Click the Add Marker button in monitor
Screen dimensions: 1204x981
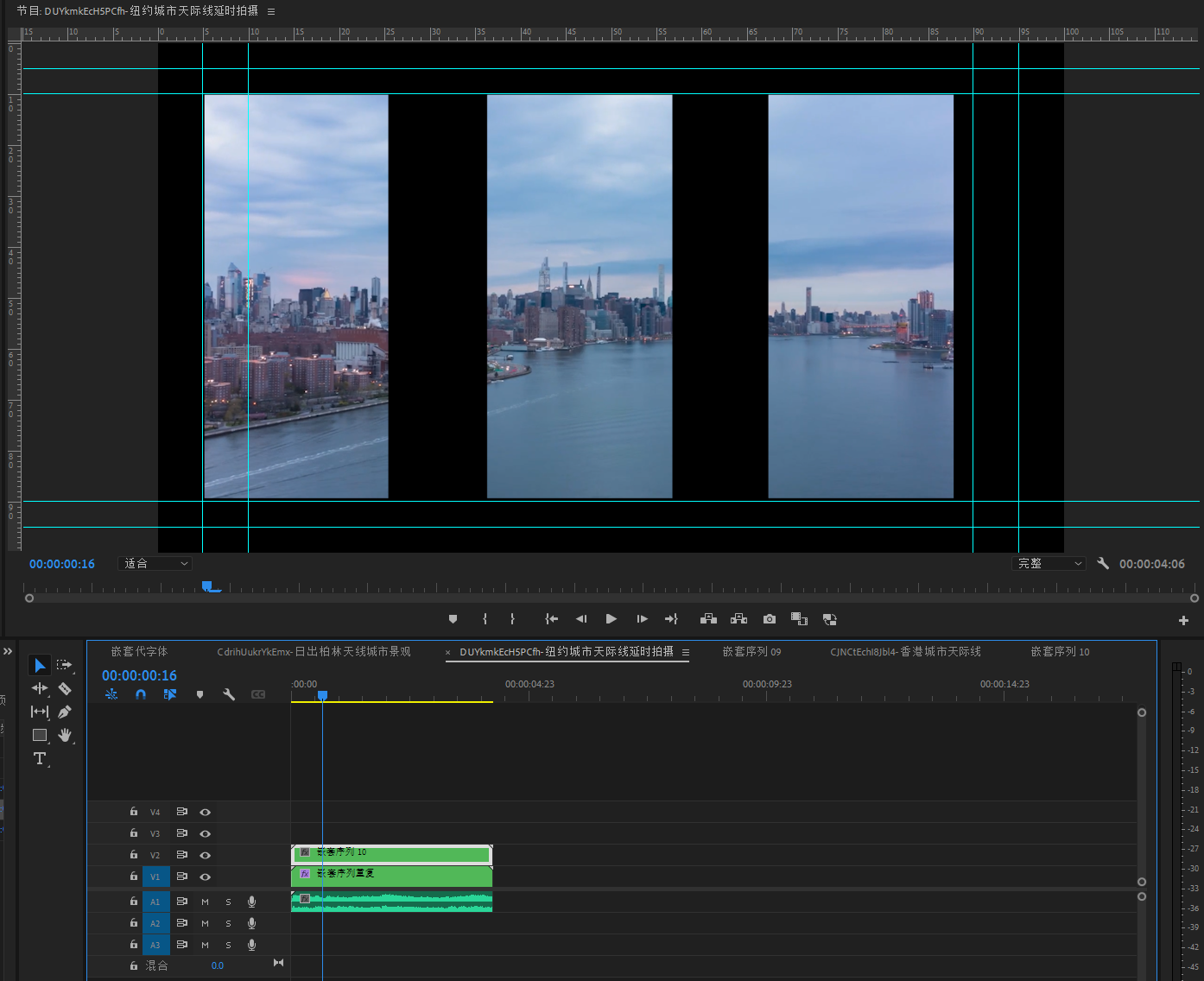pos(453,619)
